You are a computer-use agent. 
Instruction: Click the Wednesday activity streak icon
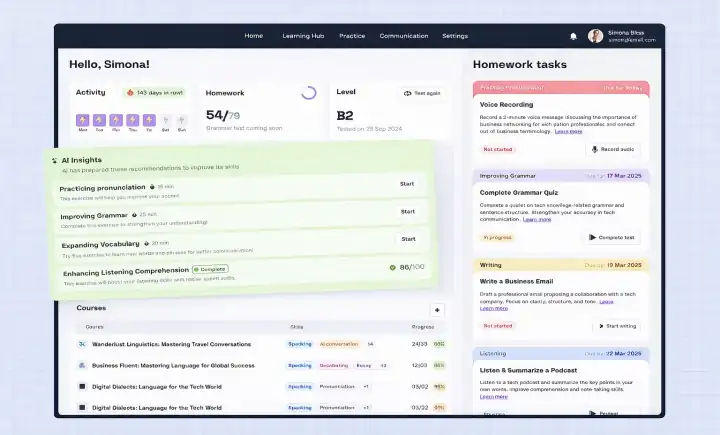(x=116, y=120)
